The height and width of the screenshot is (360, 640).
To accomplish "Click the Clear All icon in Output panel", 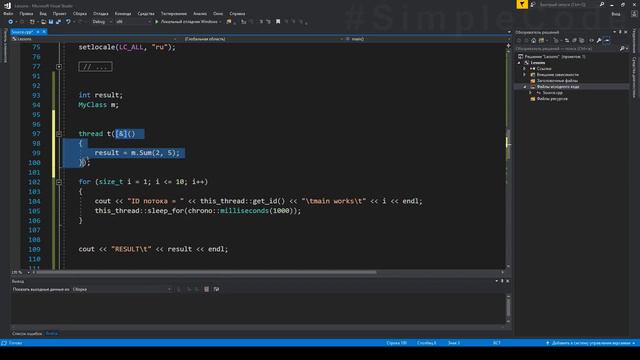I will click(x=207, y=289).
